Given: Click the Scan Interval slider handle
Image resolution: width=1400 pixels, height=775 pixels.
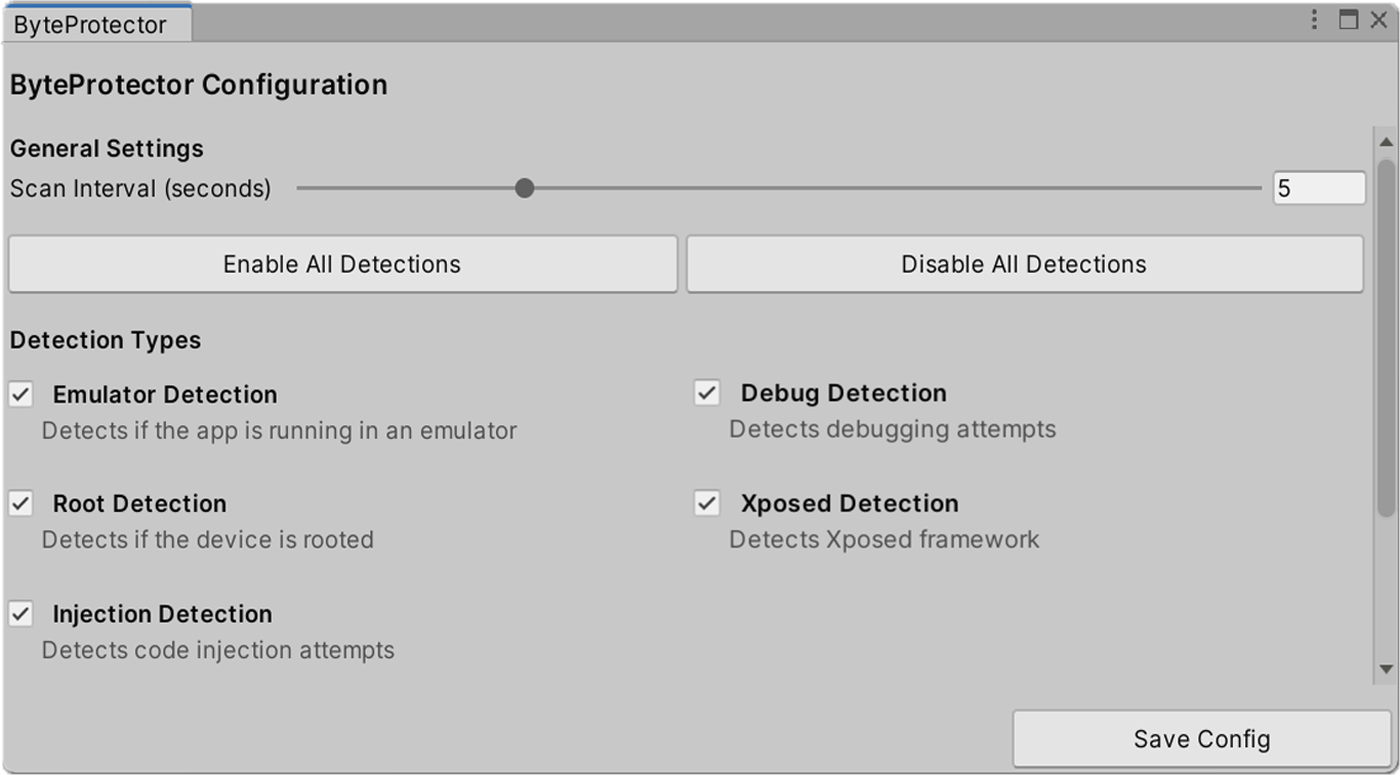Looking at the screenshot, I should (524, 187).
